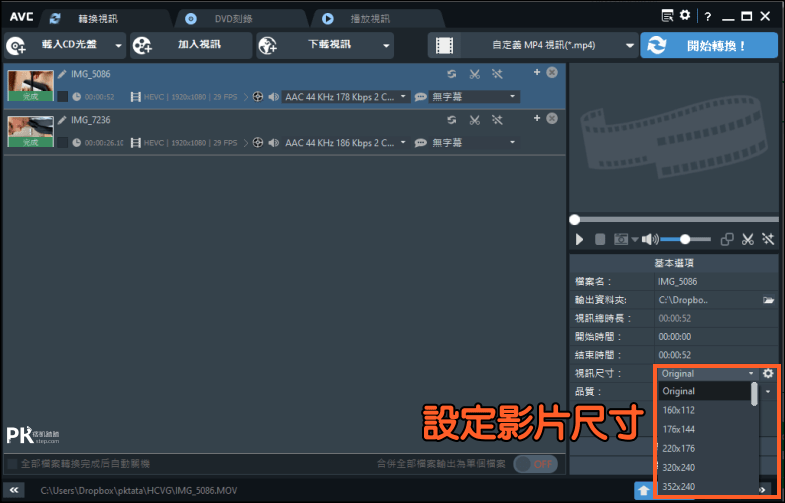Rename IMG_5086 with the pencil icon
785x503 pixels.
click(62, 74)
